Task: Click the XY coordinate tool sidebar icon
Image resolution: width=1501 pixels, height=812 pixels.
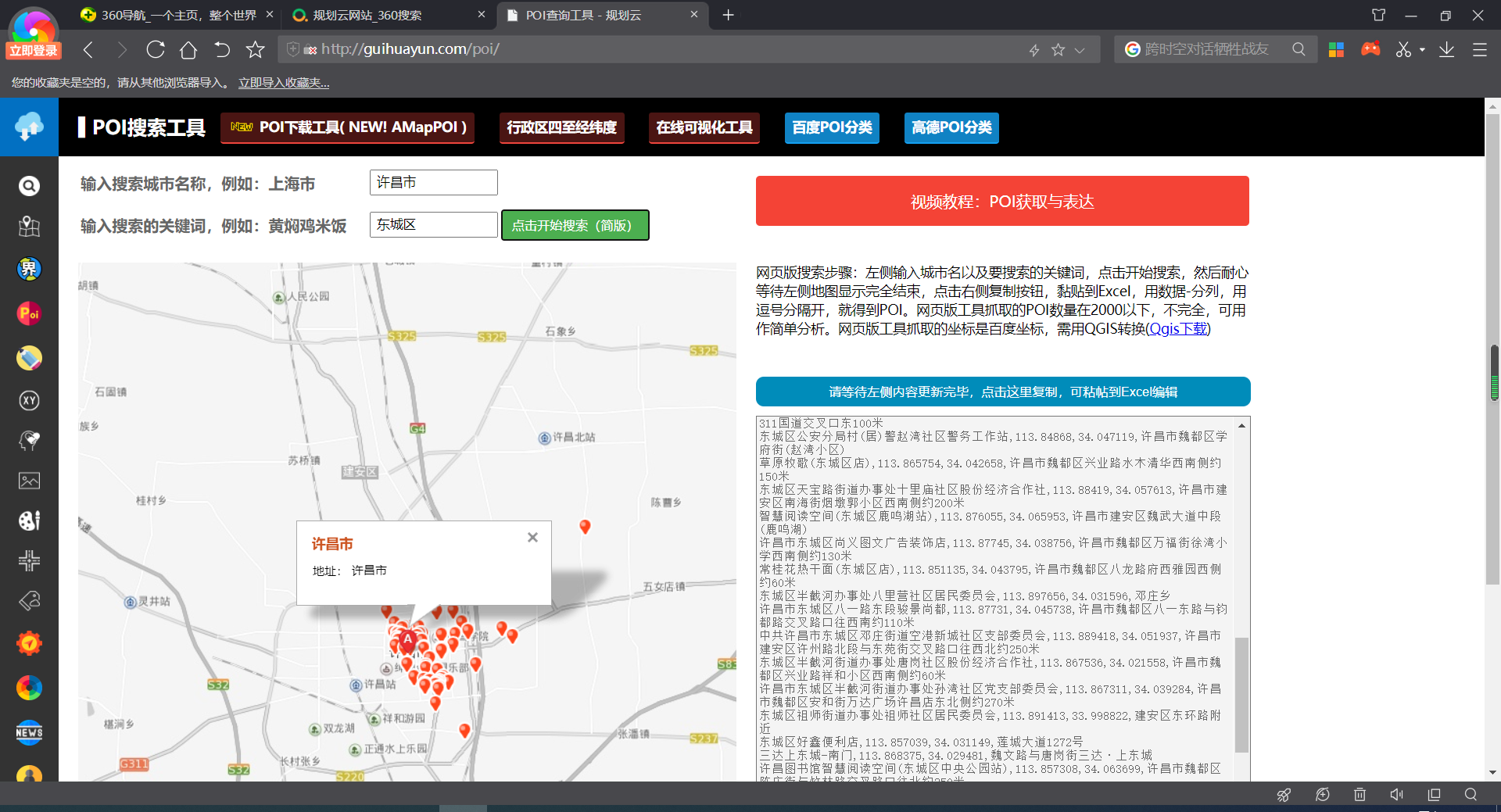Action: (x=29, y=400)
